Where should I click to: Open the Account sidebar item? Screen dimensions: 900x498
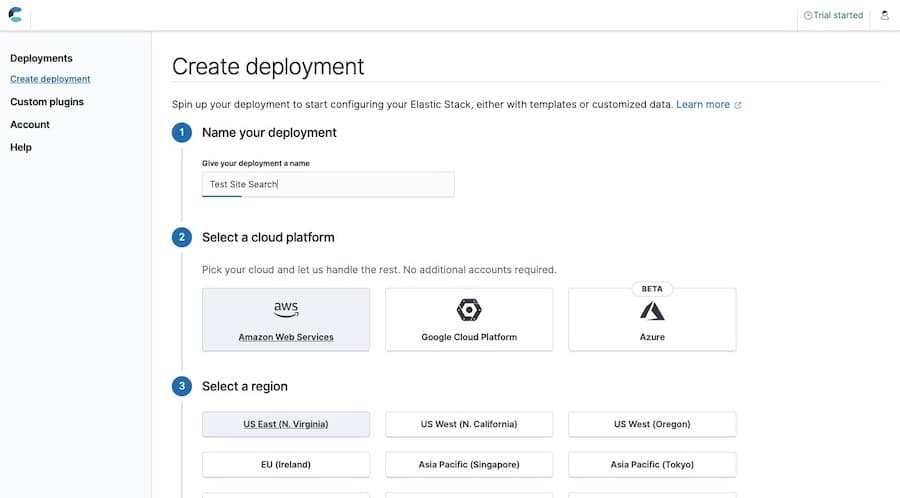click(30, 125)
